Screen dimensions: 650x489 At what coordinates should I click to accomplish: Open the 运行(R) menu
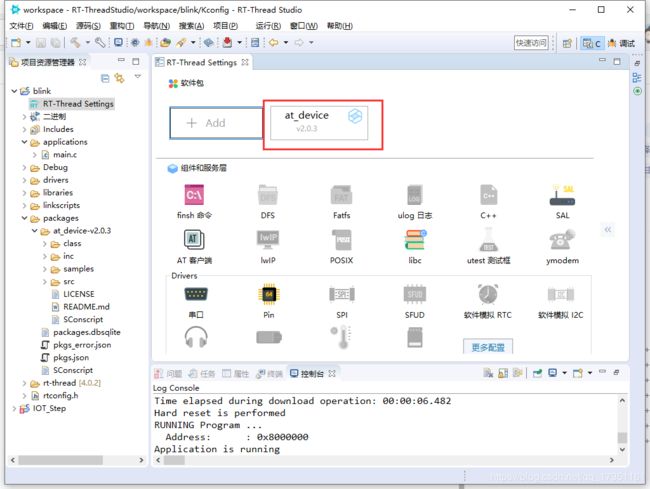coord(268,26)
